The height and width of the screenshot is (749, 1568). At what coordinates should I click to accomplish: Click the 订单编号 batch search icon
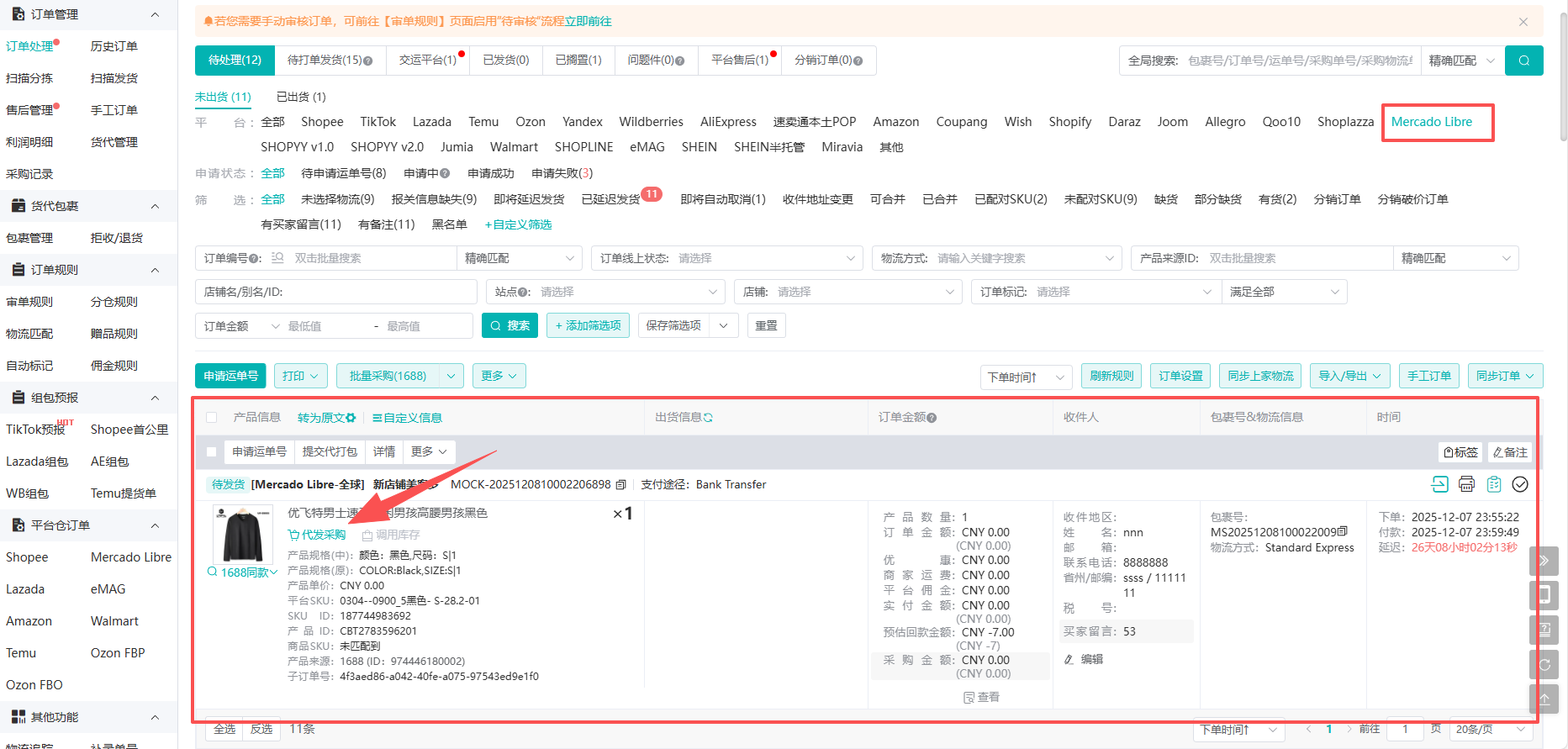(x=277, y=258)
